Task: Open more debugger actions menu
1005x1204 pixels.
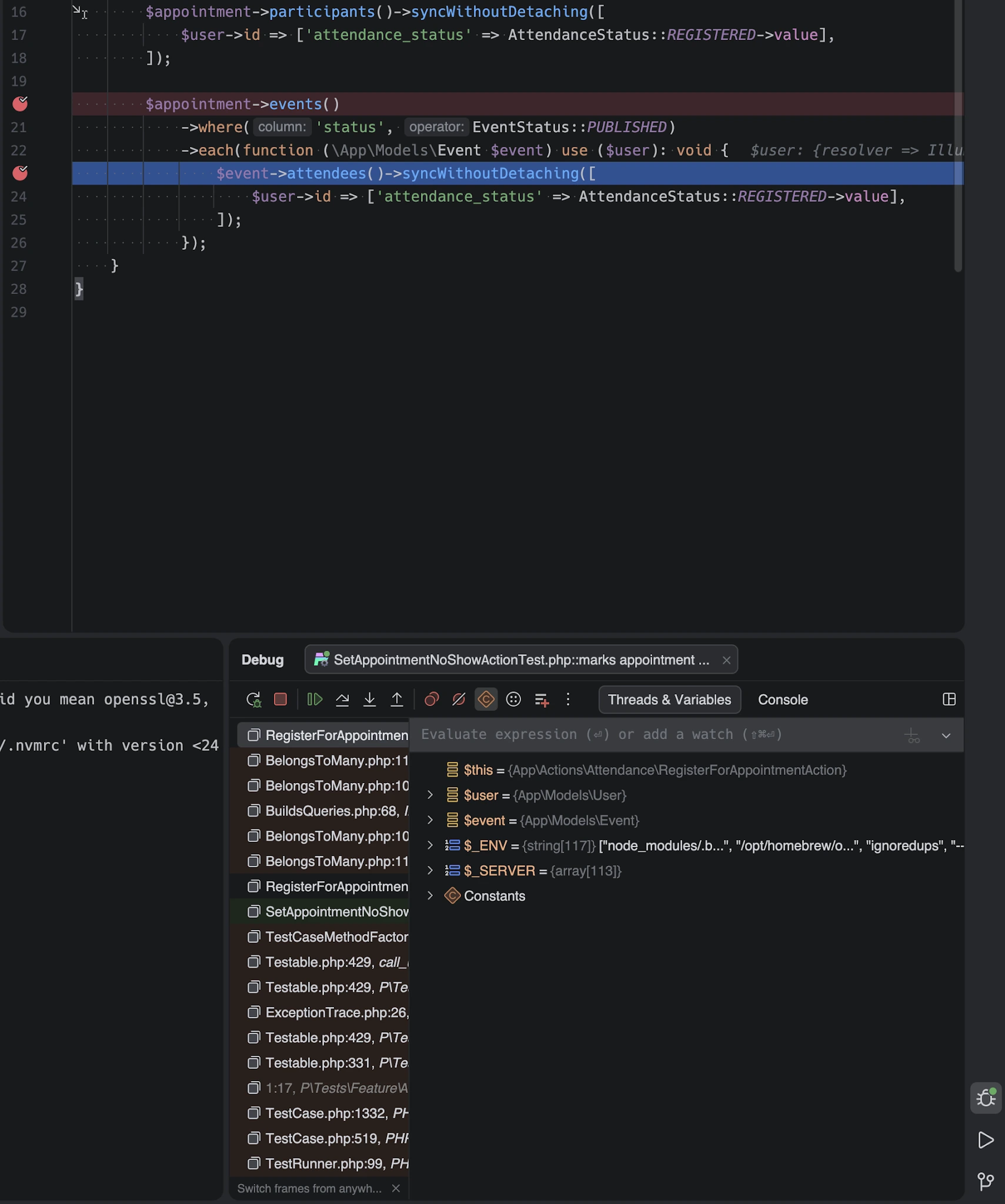Action: click(x=568, y=700)
